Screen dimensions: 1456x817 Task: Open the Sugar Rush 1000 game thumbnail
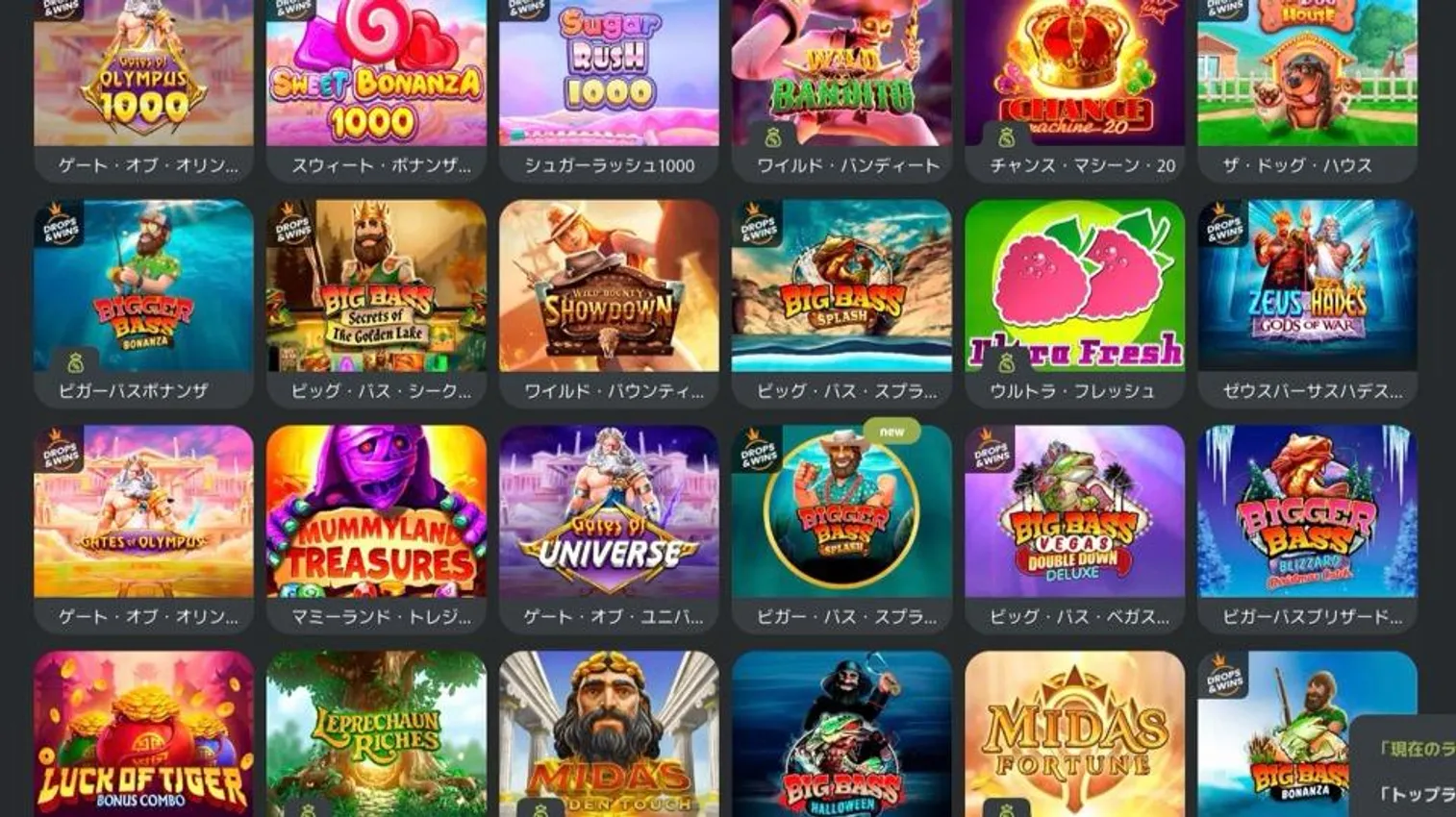tap(609, 73)
